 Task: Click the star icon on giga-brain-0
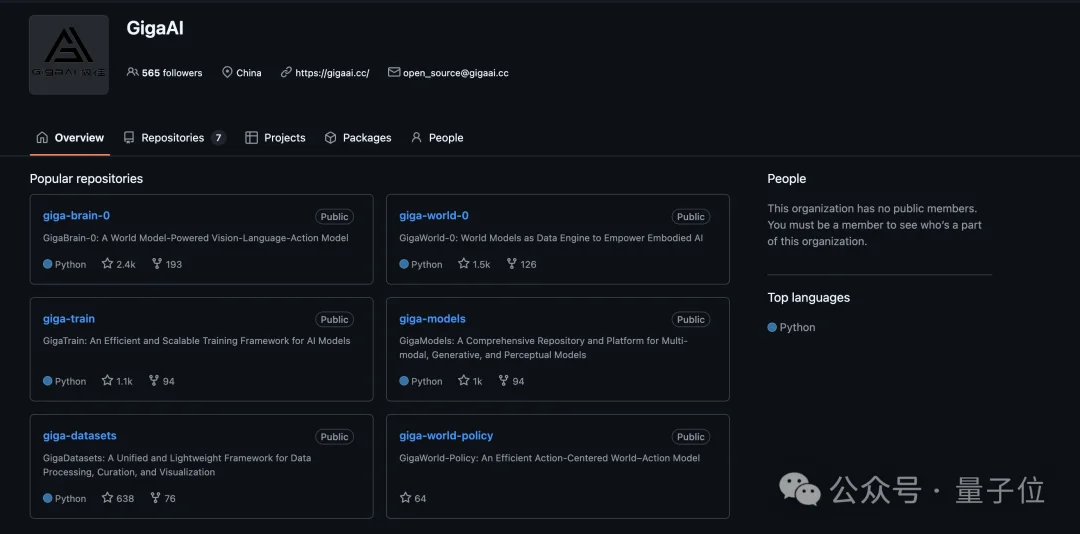(108, 264)
